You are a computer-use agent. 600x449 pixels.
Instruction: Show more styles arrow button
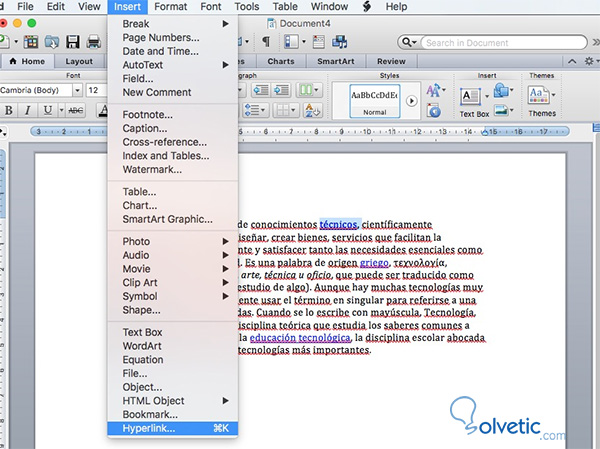[411, 101]
